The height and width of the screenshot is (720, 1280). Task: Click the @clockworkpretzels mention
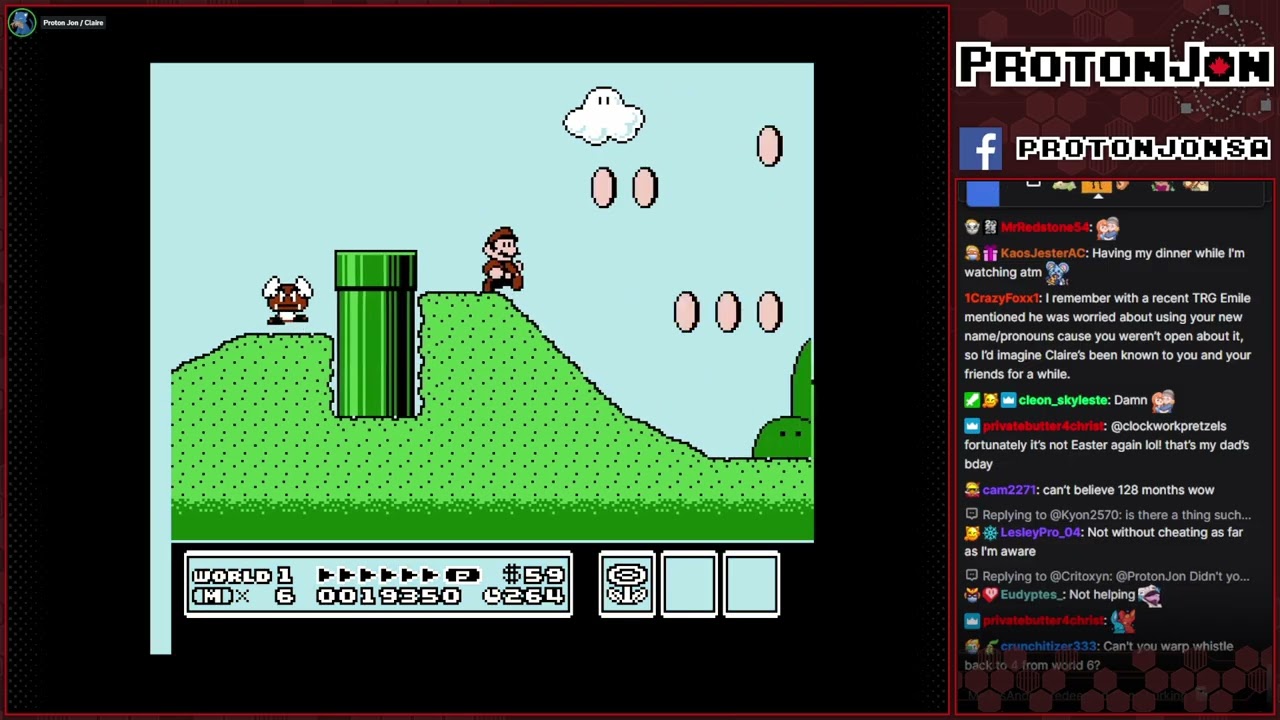tap(1168, 426)
